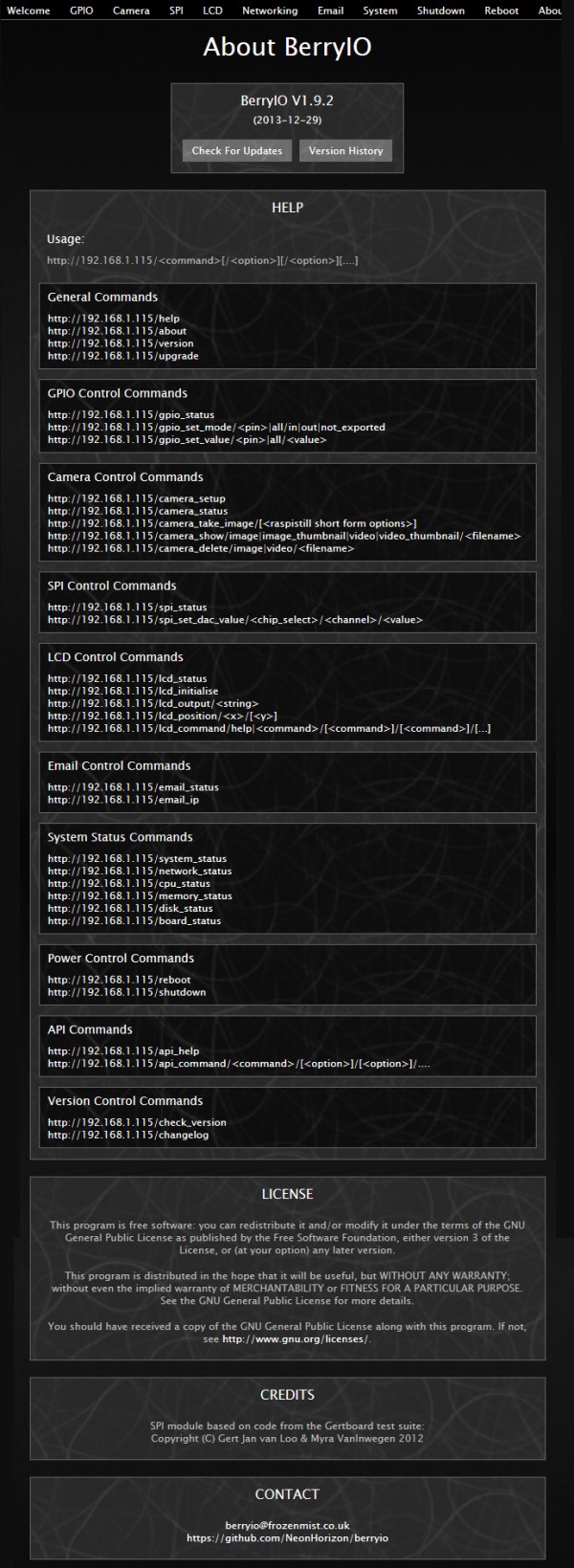The width and height of the screenshot is (574, 1568).
Task: Click the Usage URL syntax line
Action: (203, 260)
